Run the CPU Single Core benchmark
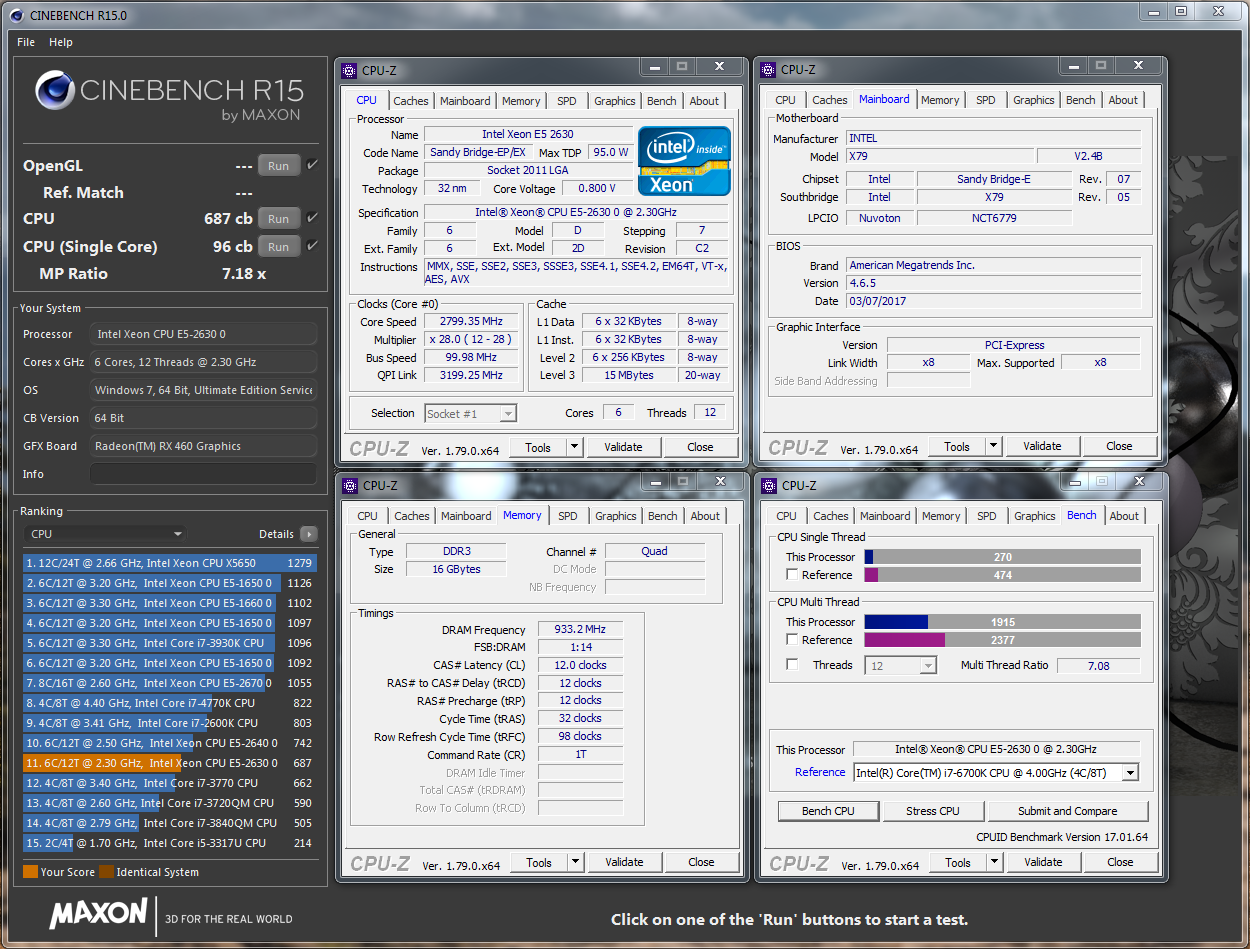 click(279, 247)
